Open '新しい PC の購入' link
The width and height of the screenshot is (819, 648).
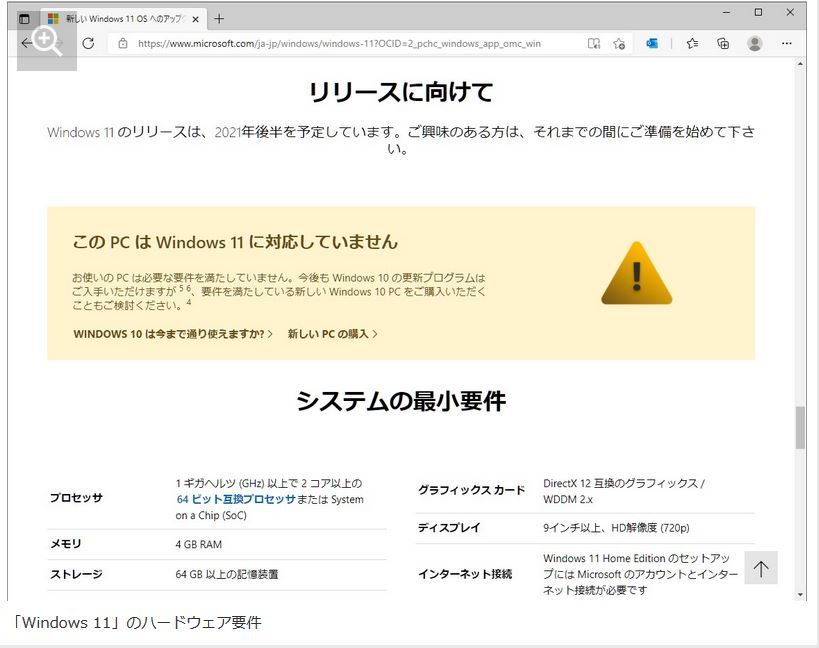pyautogui.click(x=332, y=334)
